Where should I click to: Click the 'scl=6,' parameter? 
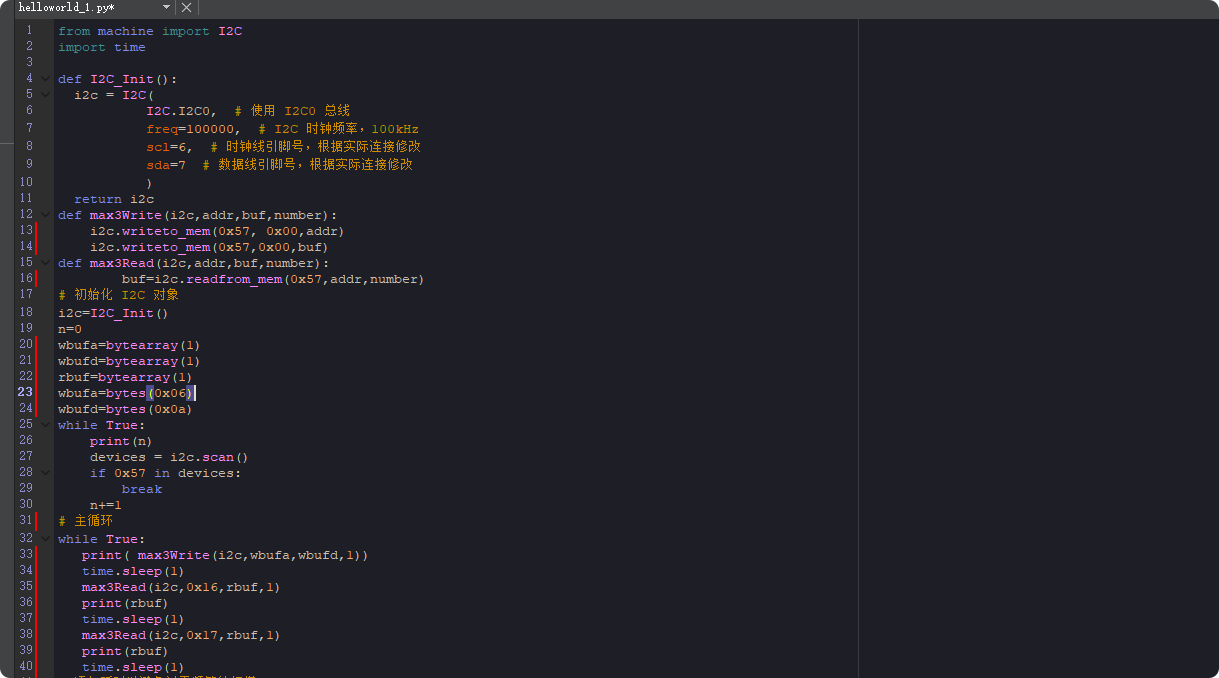[170, 147]
